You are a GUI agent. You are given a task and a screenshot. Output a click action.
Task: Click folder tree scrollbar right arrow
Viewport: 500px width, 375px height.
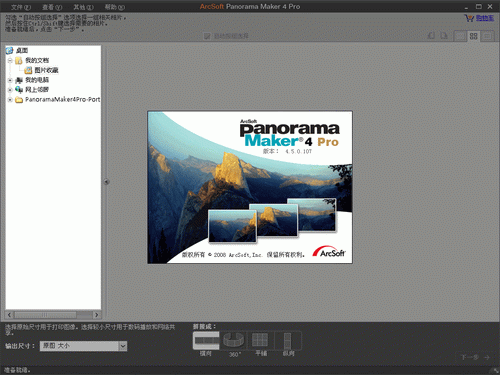click(97, 315)
